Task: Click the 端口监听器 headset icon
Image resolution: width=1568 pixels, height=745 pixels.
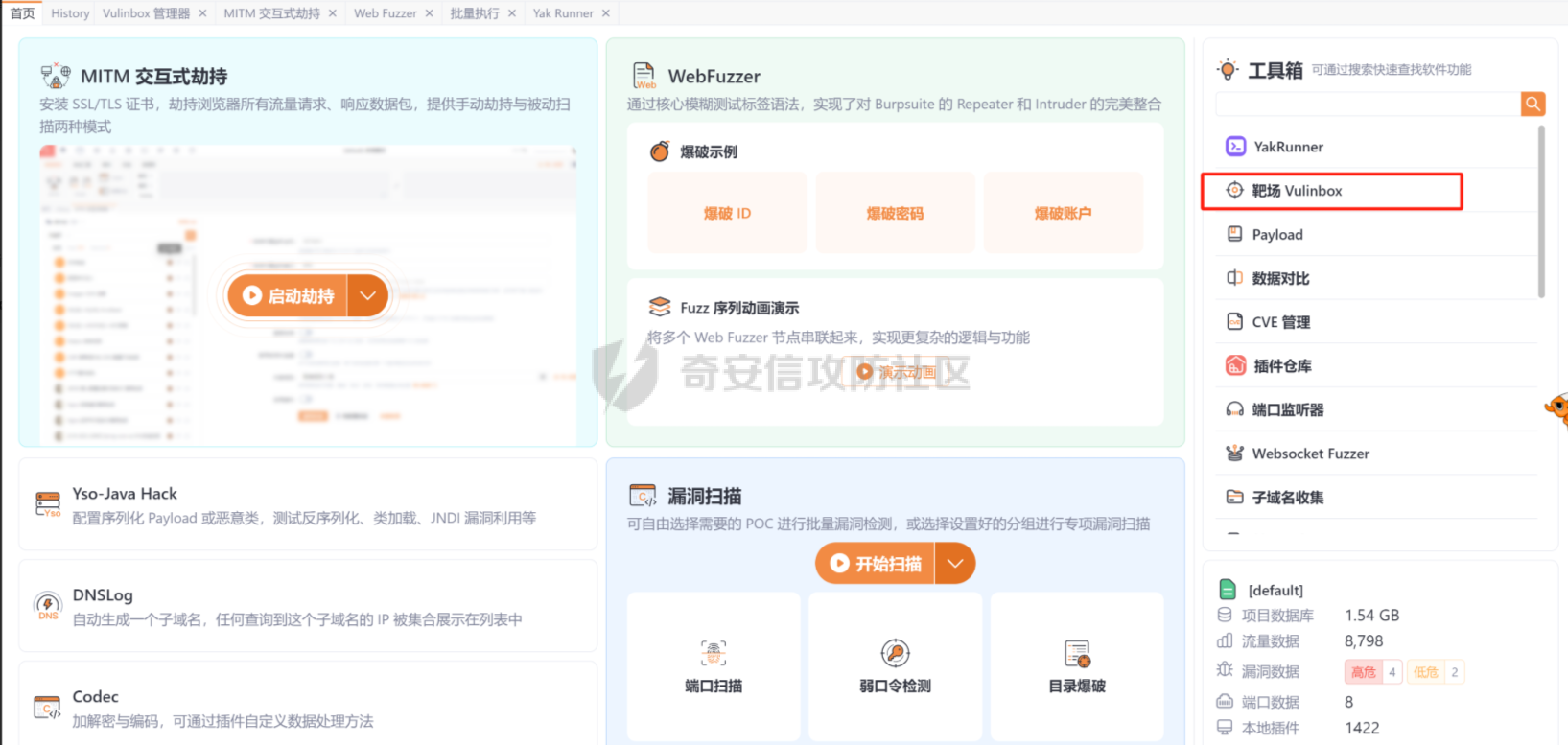Action: pos(1235,409)
